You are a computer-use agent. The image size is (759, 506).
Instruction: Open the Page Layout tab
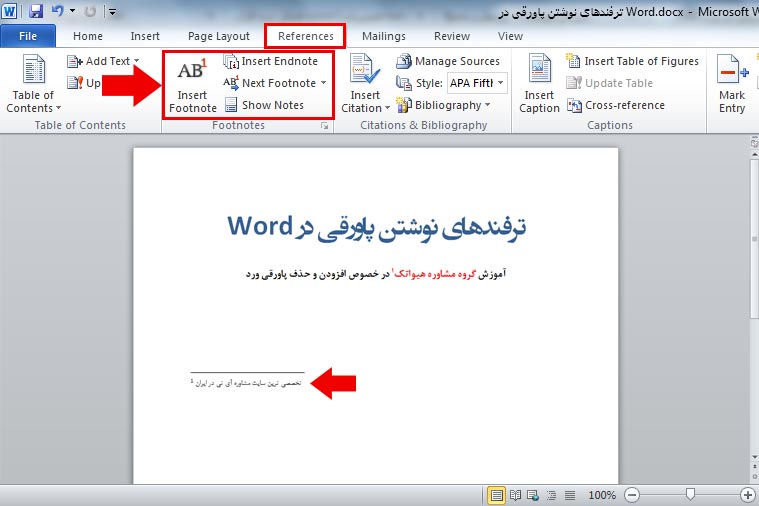[x=219, y=36]
